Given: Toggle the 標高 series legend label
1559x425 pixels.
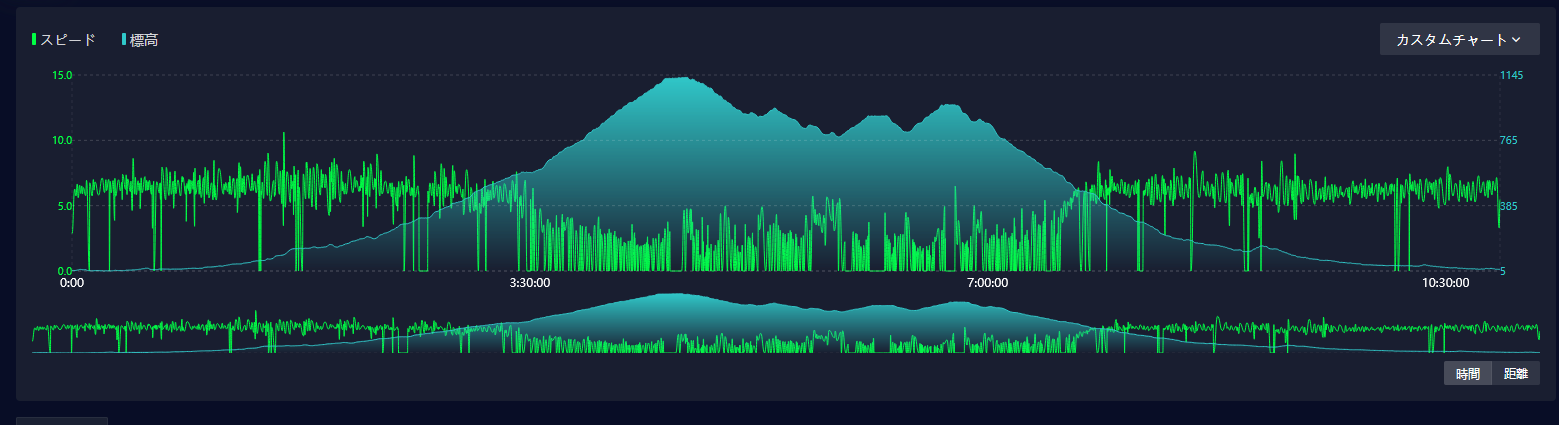Looking at the screenshot, I should [x=144, y=40].
